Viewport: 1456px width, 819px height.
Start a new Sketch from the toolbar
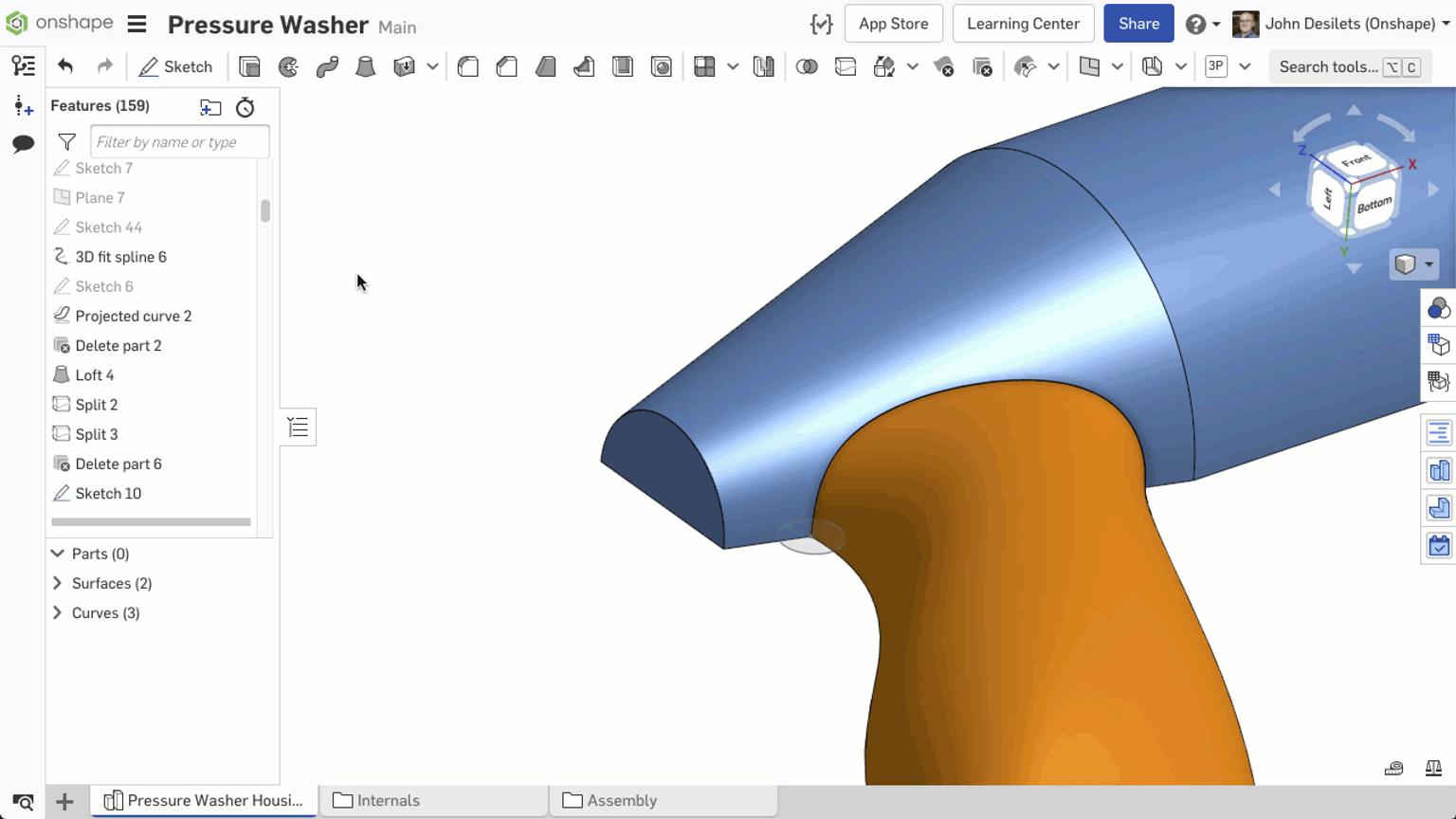pos(175,66)
